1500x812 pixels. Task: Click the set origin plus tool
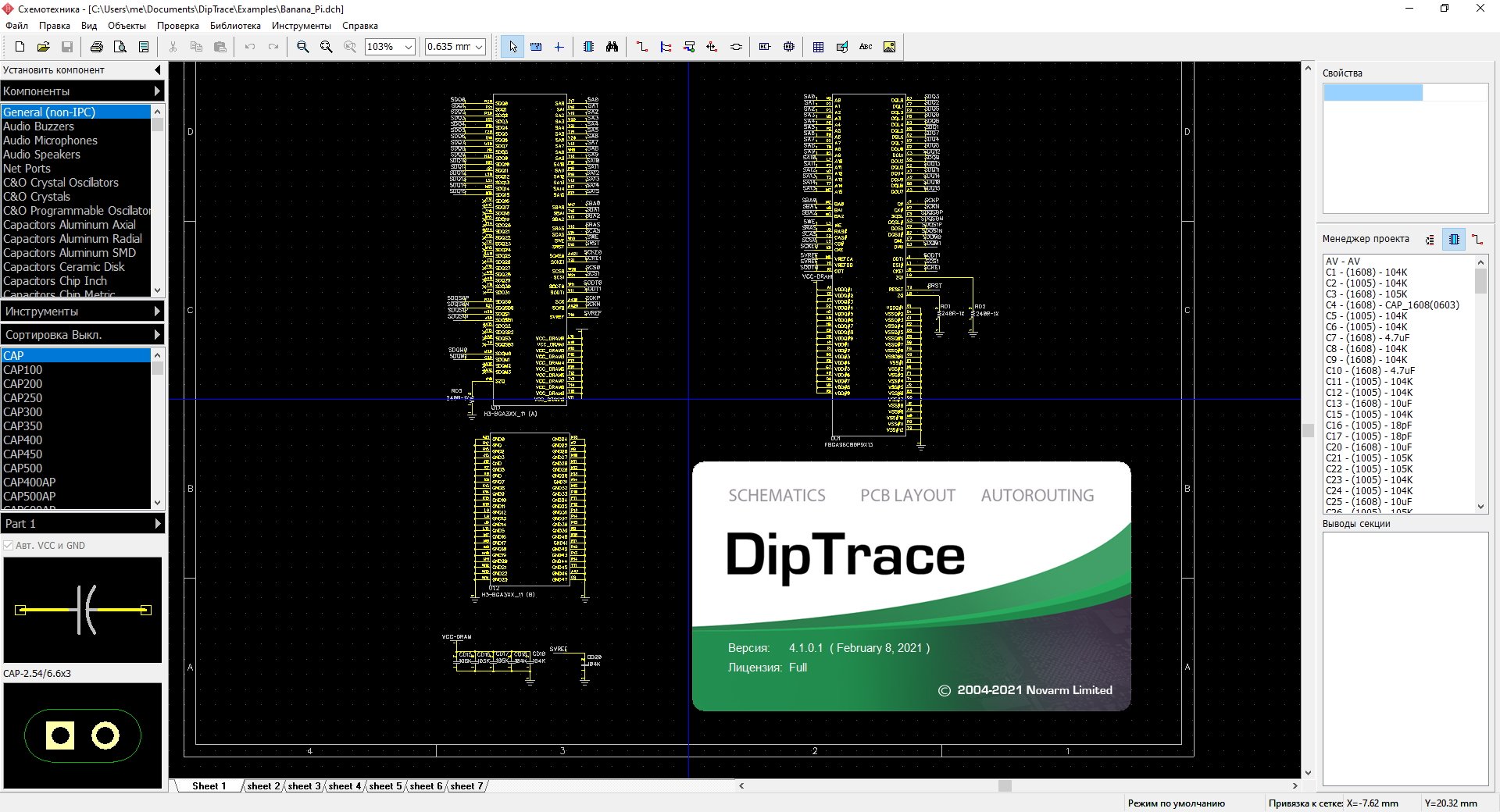[559, 47]
